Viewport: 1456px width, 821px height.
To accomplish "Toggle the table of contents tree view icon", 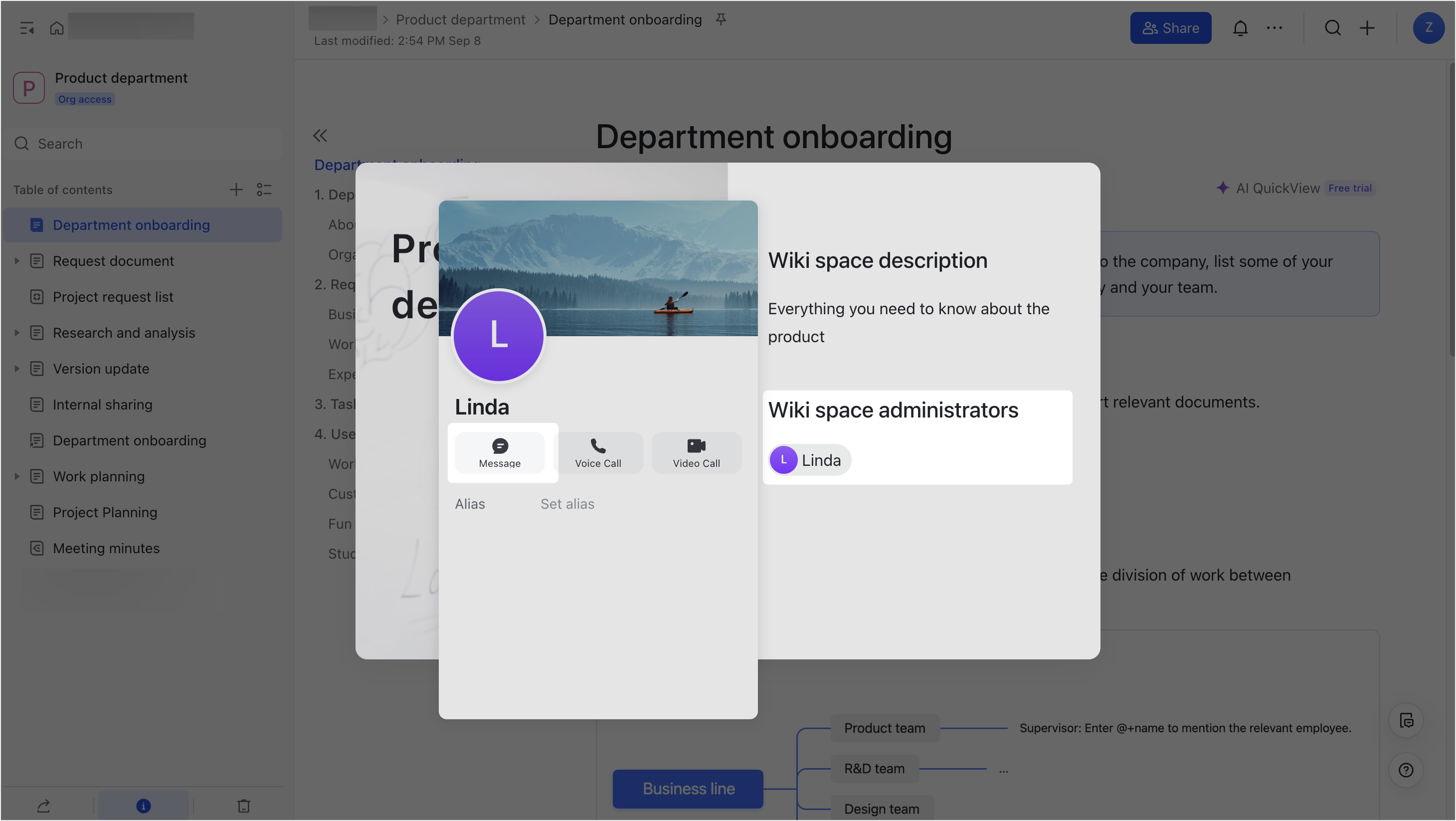I will pyautogui.click(x=264, y=190).
